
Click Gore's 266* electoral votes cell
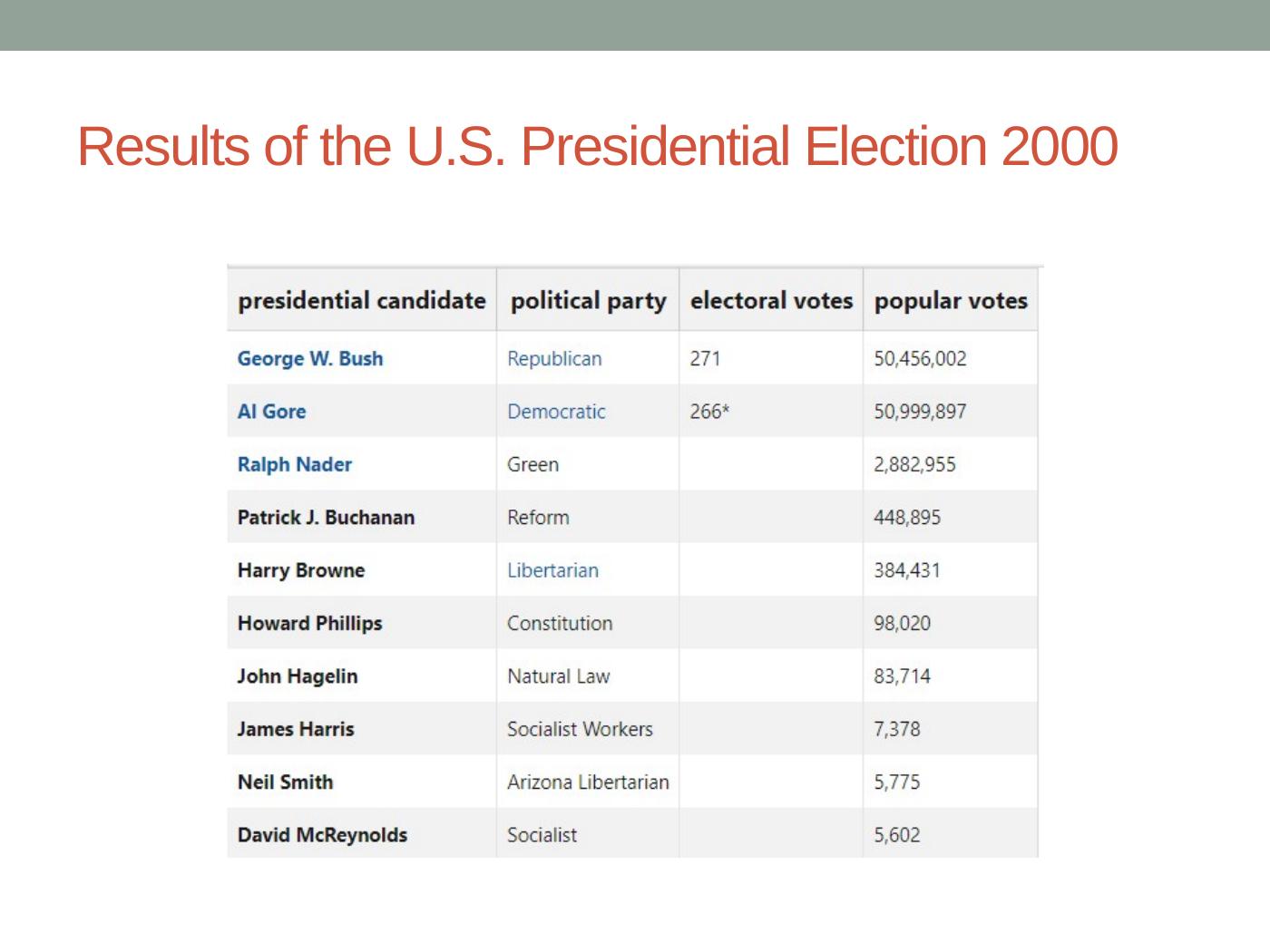(709, 412)
